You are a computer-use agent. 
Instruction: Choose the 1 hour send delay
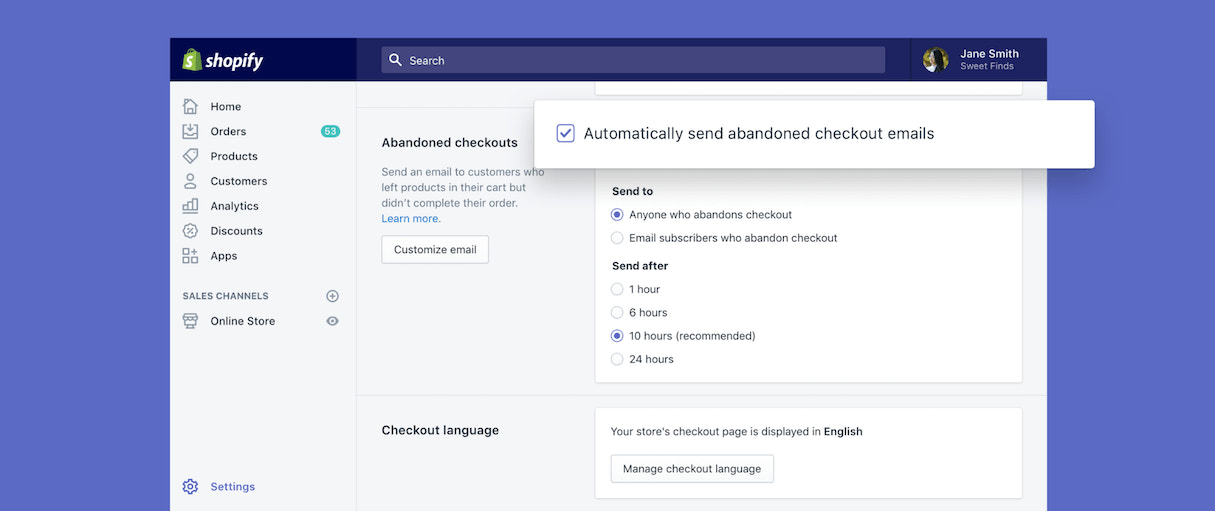click(x=617, y=289)
